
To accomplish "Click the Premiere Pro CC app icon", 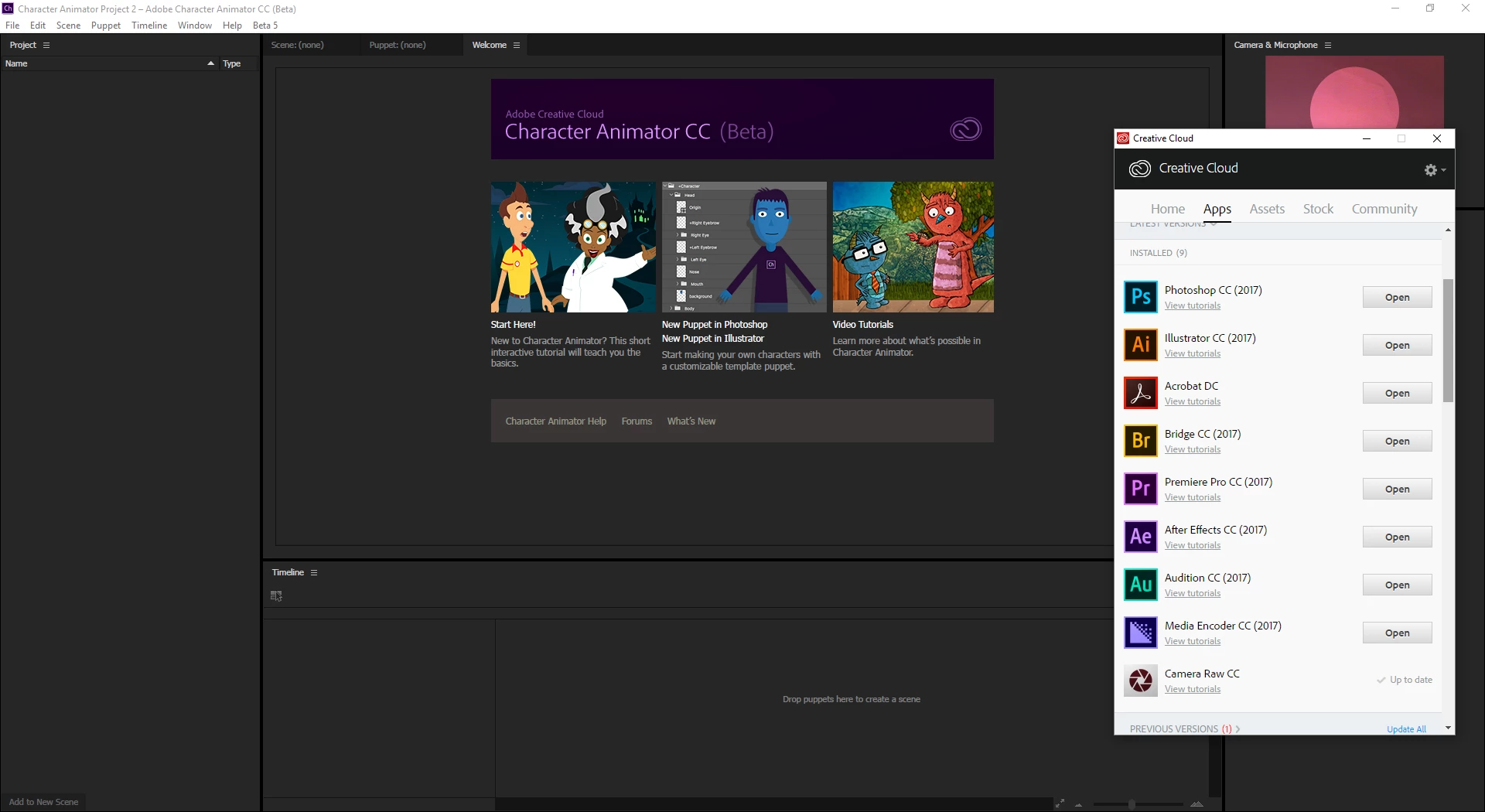I will click(x=1141, y=489).
